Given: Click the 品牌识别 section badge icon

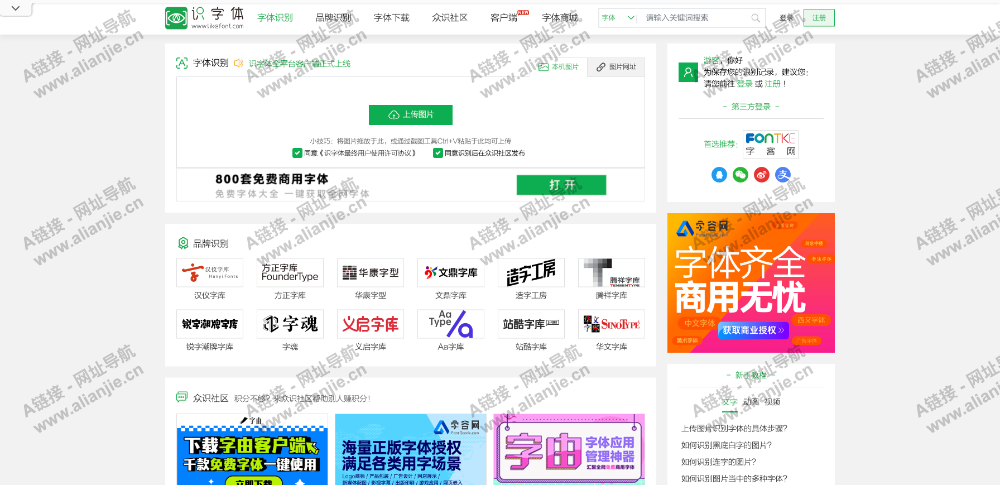Looking at the screenshot, I should [x=182, y=243].
